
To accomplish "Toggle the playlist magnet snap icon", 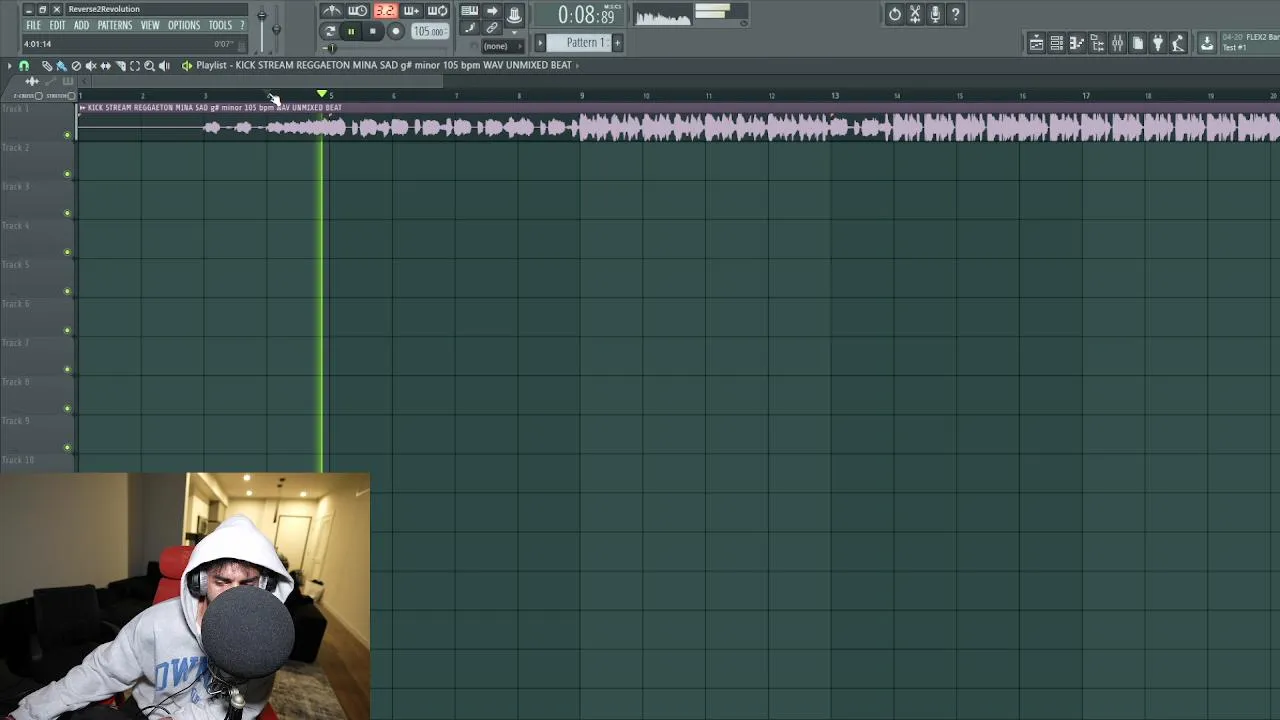I will 24,65.
